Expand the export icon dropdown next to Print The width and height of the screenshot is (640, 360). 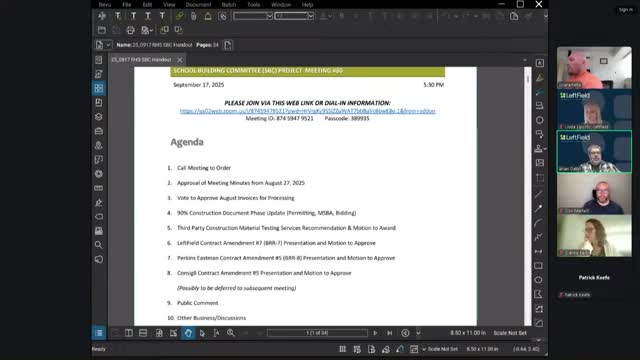[x=151, y=30]
